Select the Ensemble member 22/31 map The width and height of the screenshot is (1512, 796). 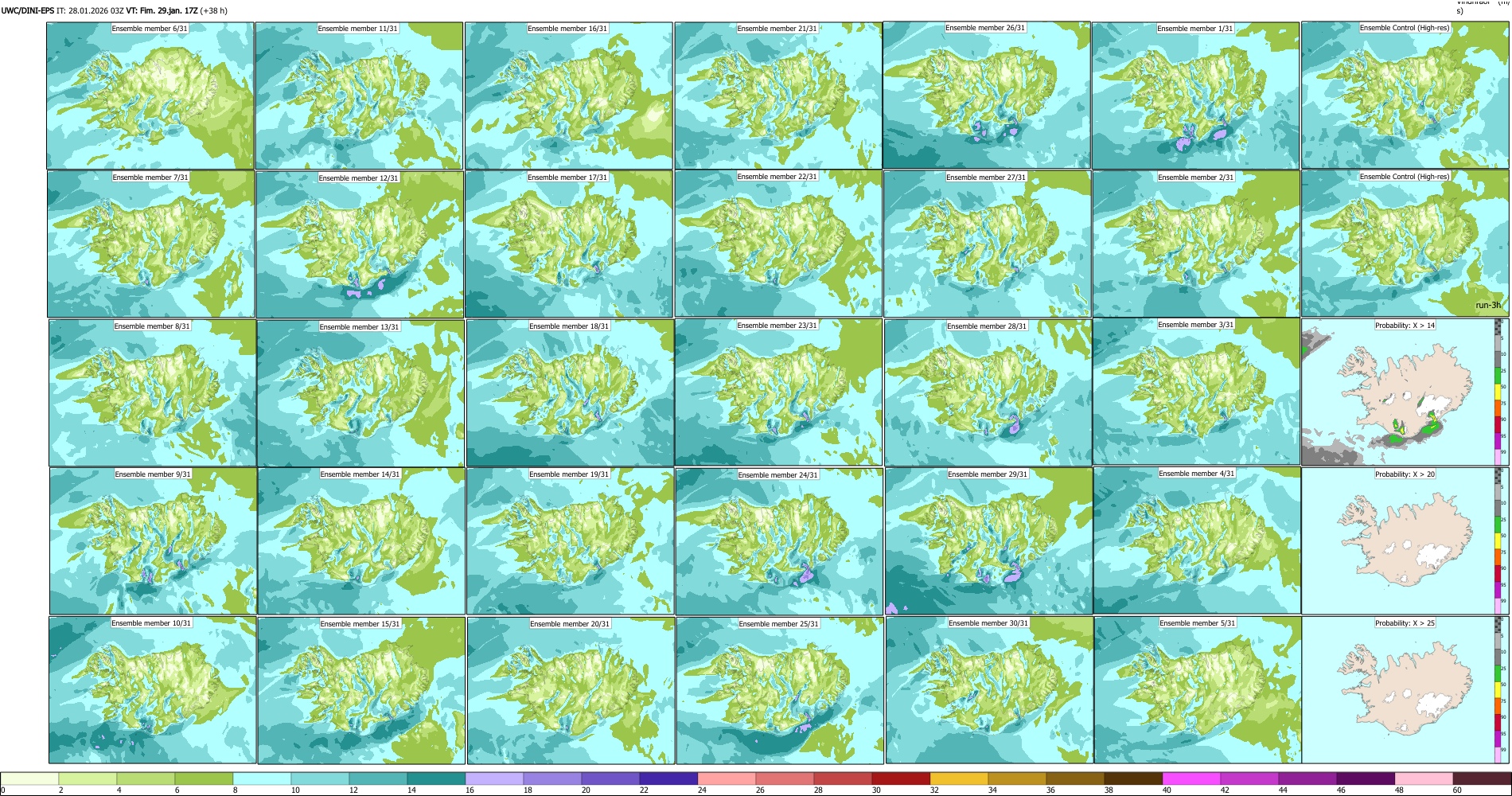click(778, 244)
